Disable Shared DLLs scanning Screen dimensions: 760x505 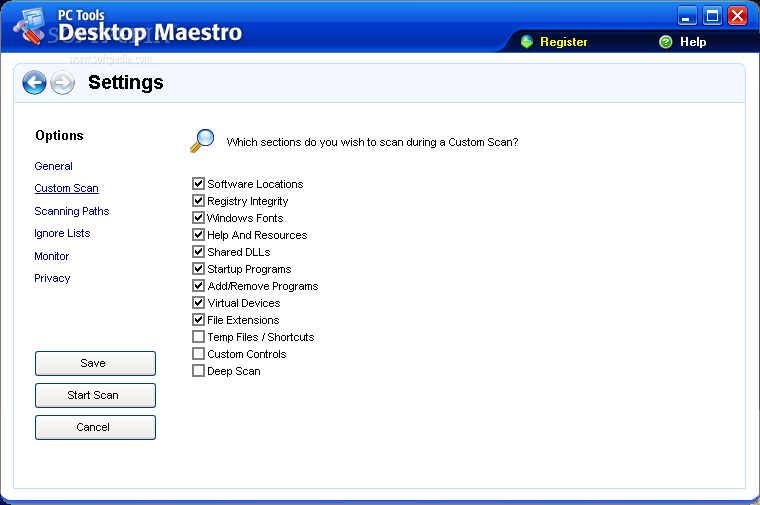pos(198,252)
